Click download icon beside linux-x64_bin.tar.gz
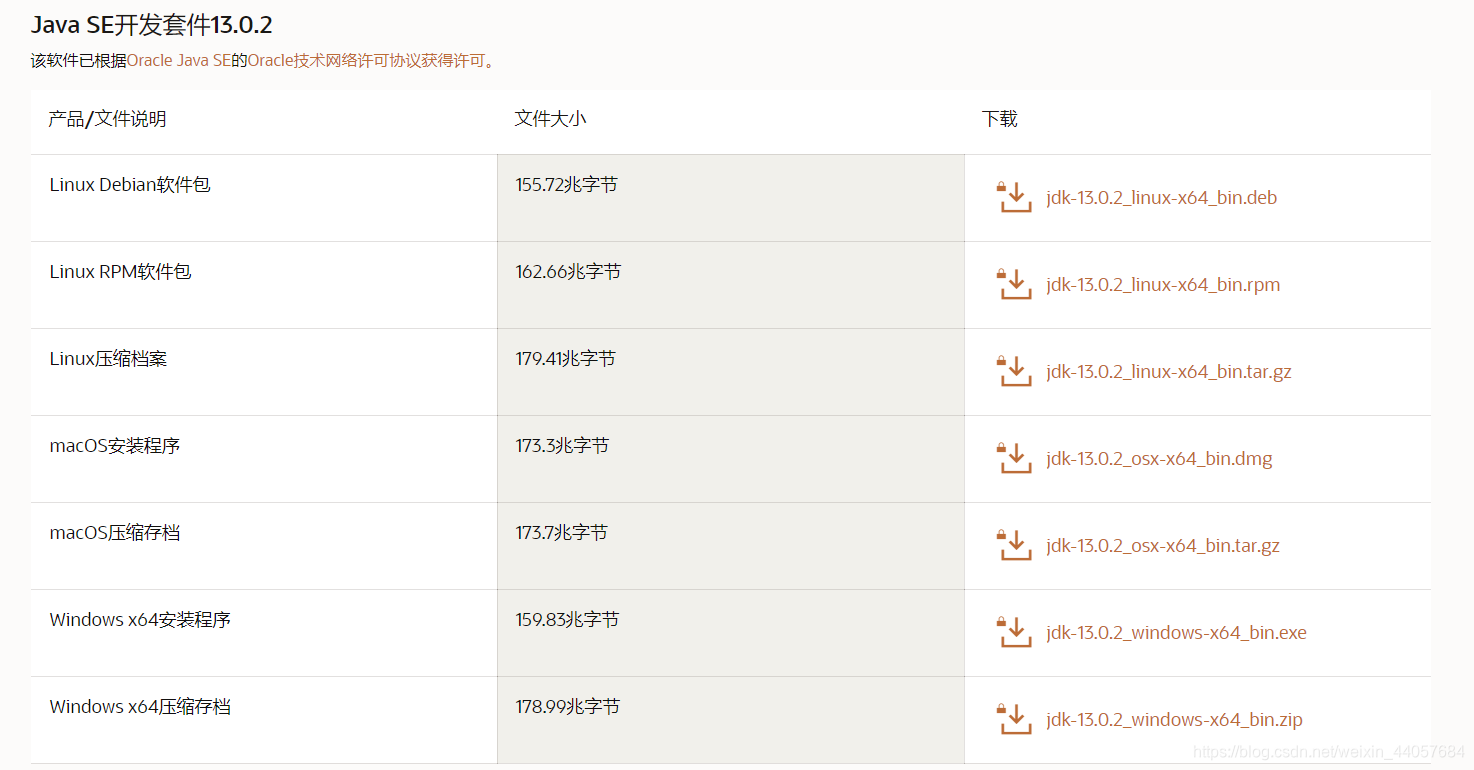Viewport: 1474px width, 770px height. click(1014, 371)
